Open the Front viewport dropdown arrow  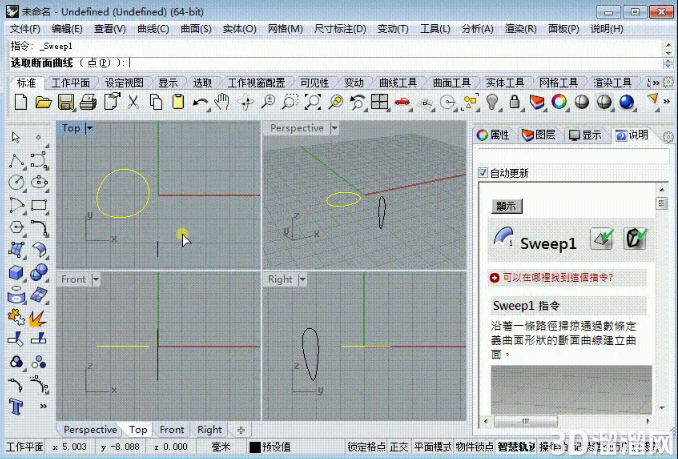[96, 279]
